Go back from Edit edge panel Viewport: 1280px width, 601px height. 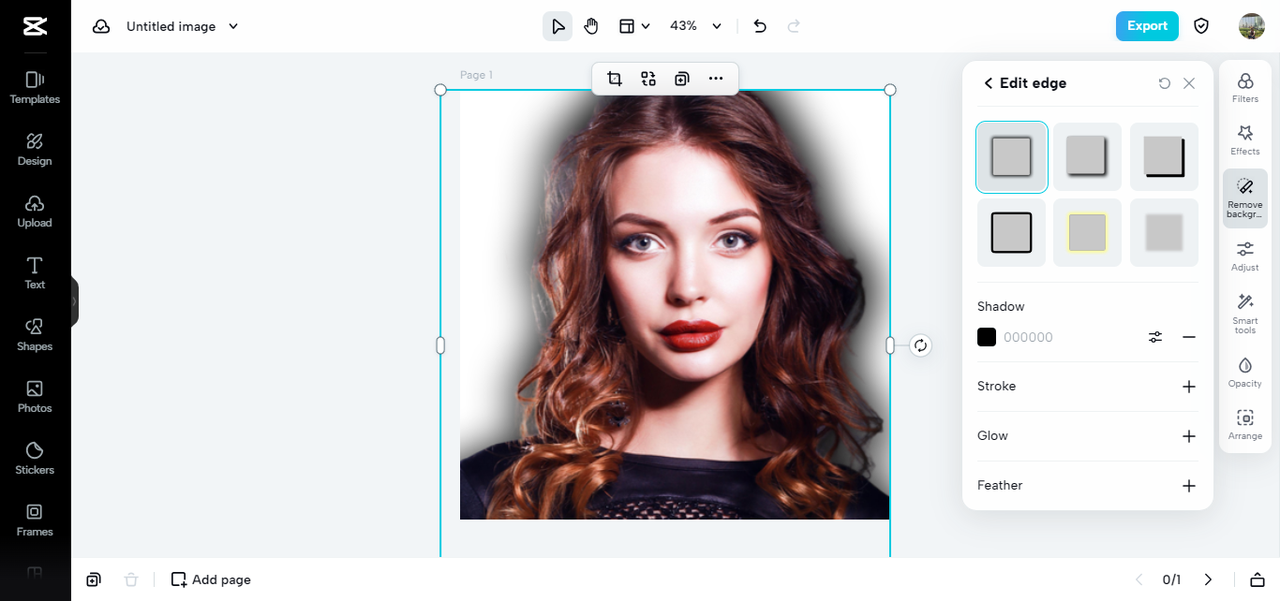(x=988, y=83)
